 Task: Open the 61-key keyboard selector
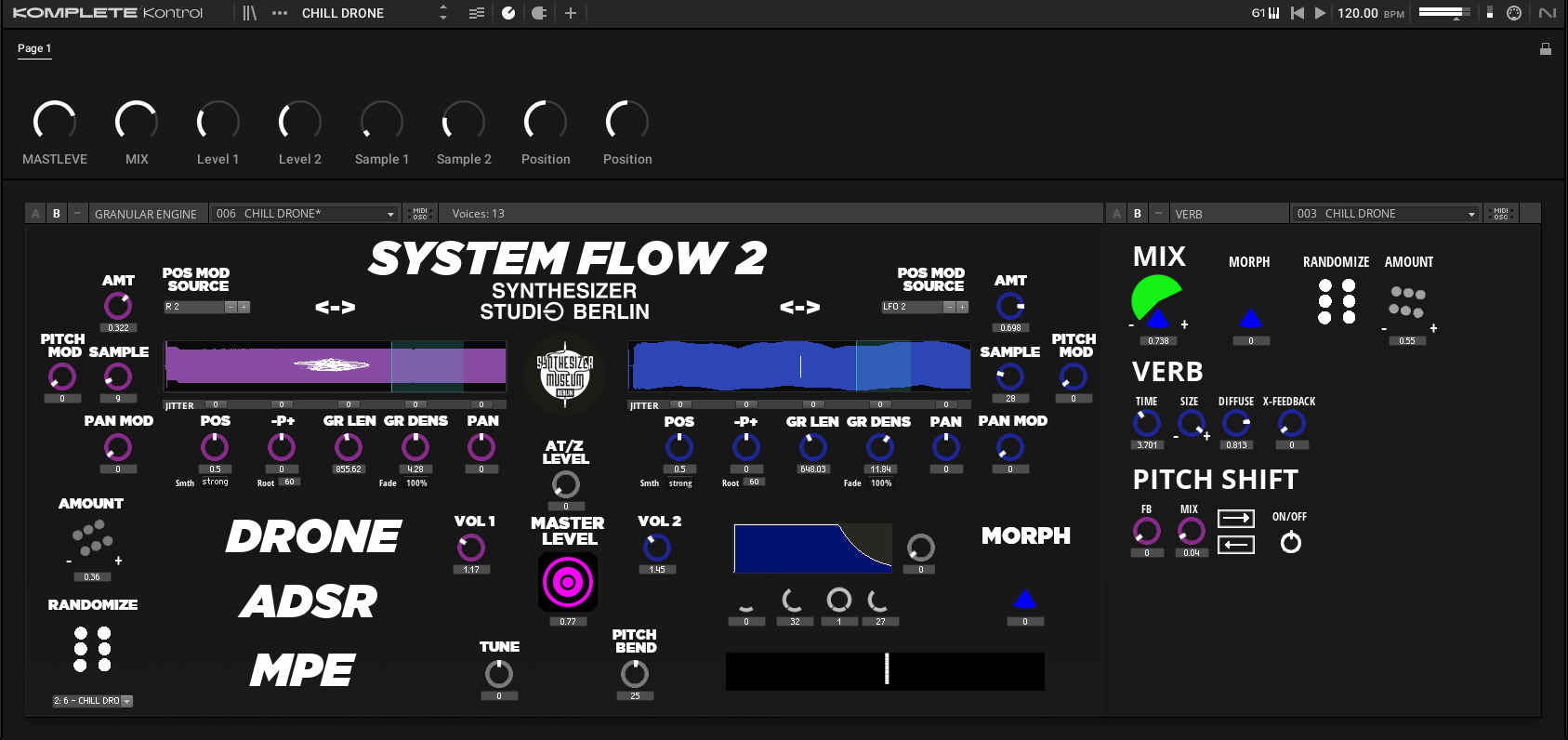[1266, 13]
